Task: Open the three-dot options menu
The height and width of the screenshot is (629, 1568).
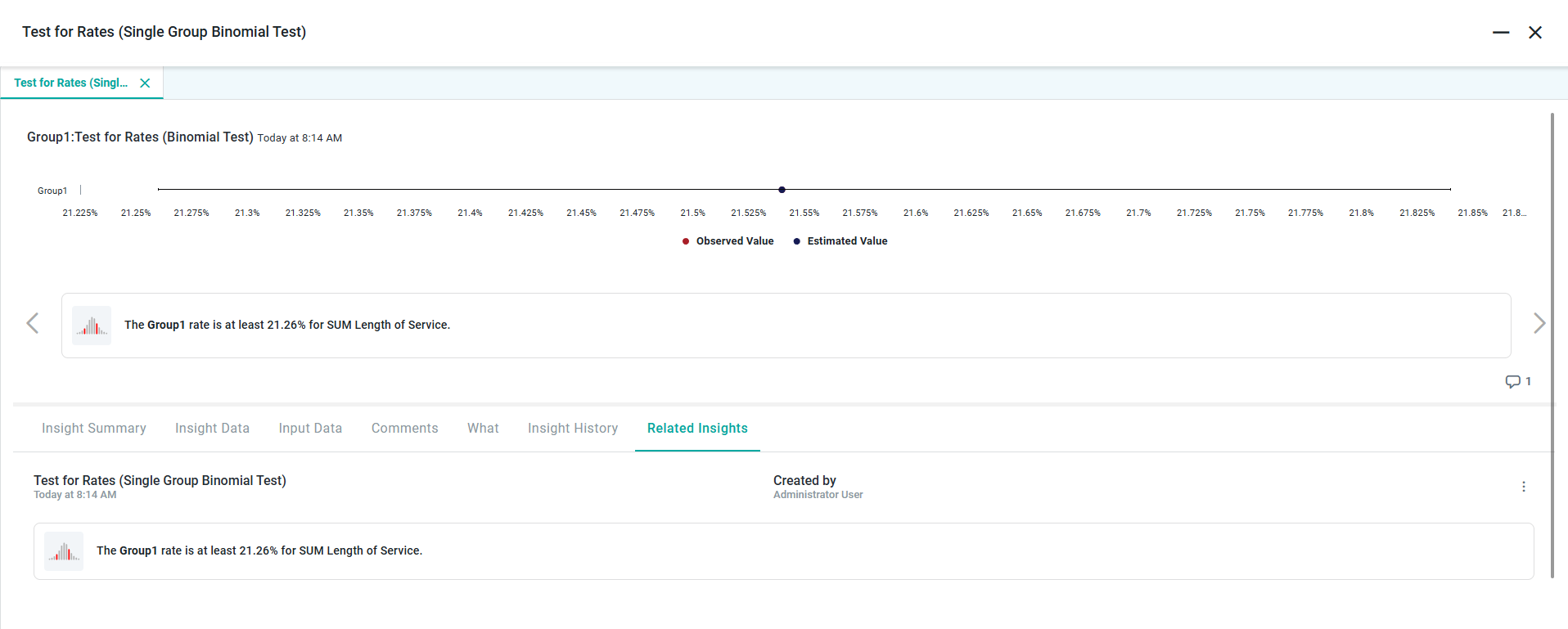Action: (1523, 487)
